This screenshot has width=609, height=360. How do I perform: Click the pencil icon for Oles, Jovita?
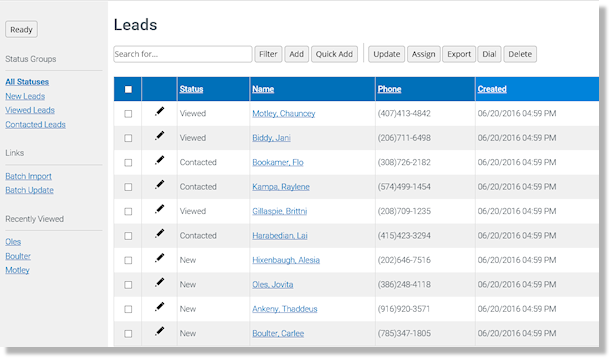click(159, 283)
